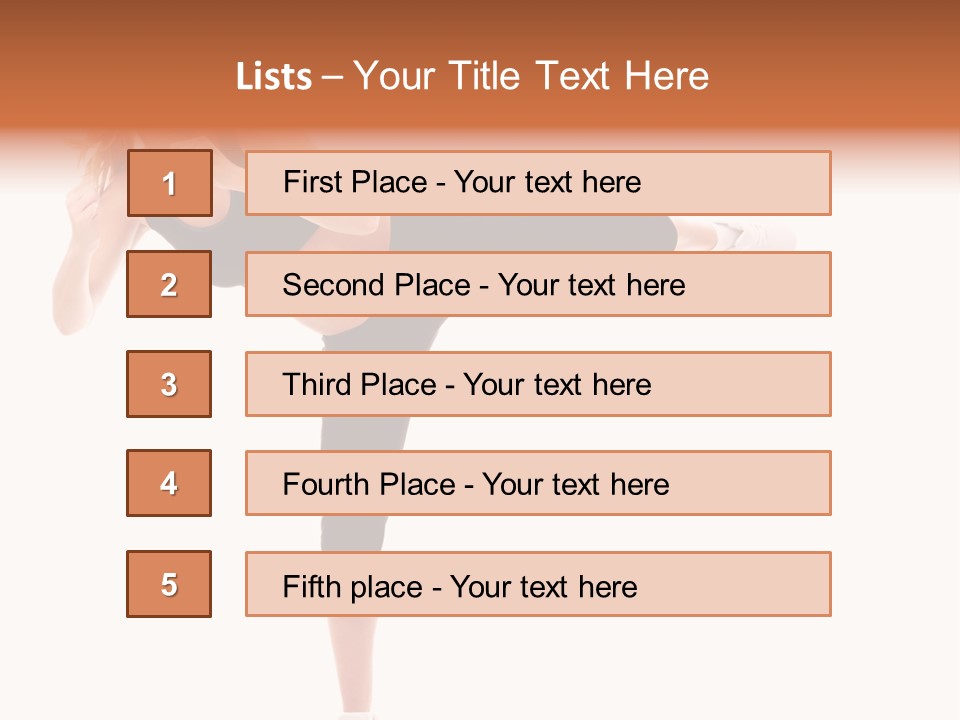The height and width of the screenshot is (720, 960).
Task: Click the word Lists in title
Action: [274, 77]
